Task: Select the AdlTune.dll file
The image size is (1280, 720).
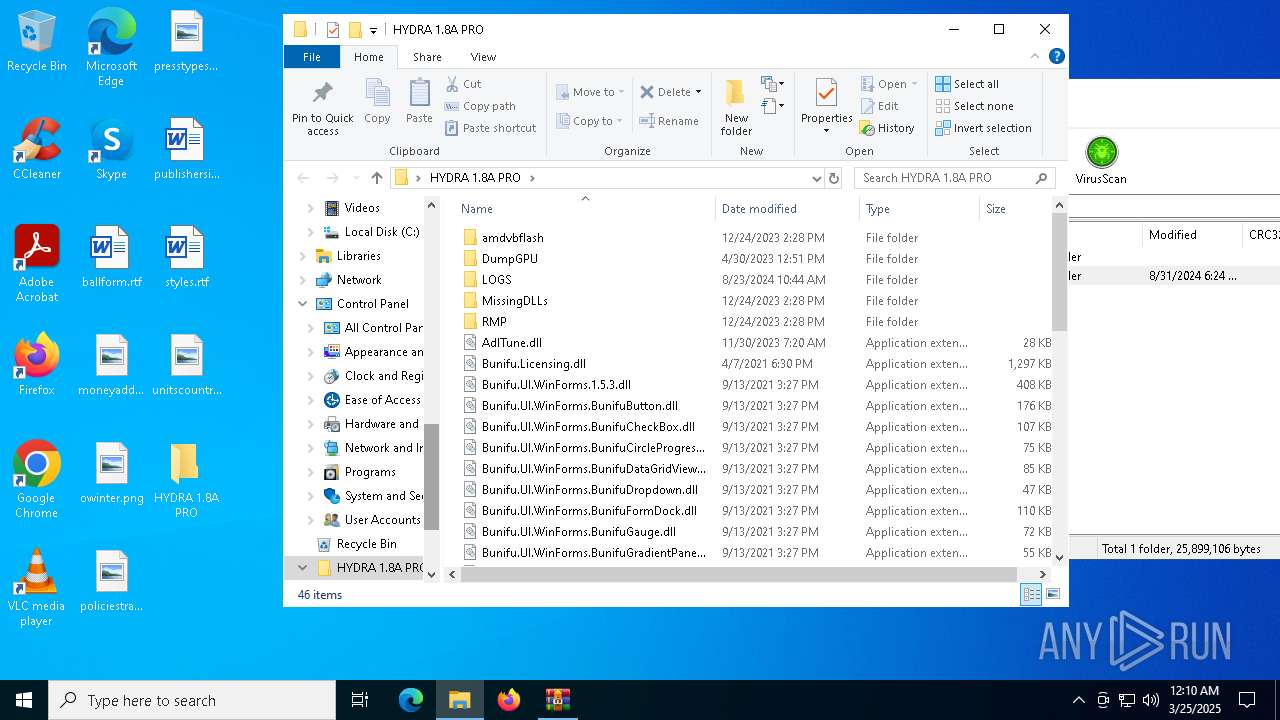Action: (511, 343)
